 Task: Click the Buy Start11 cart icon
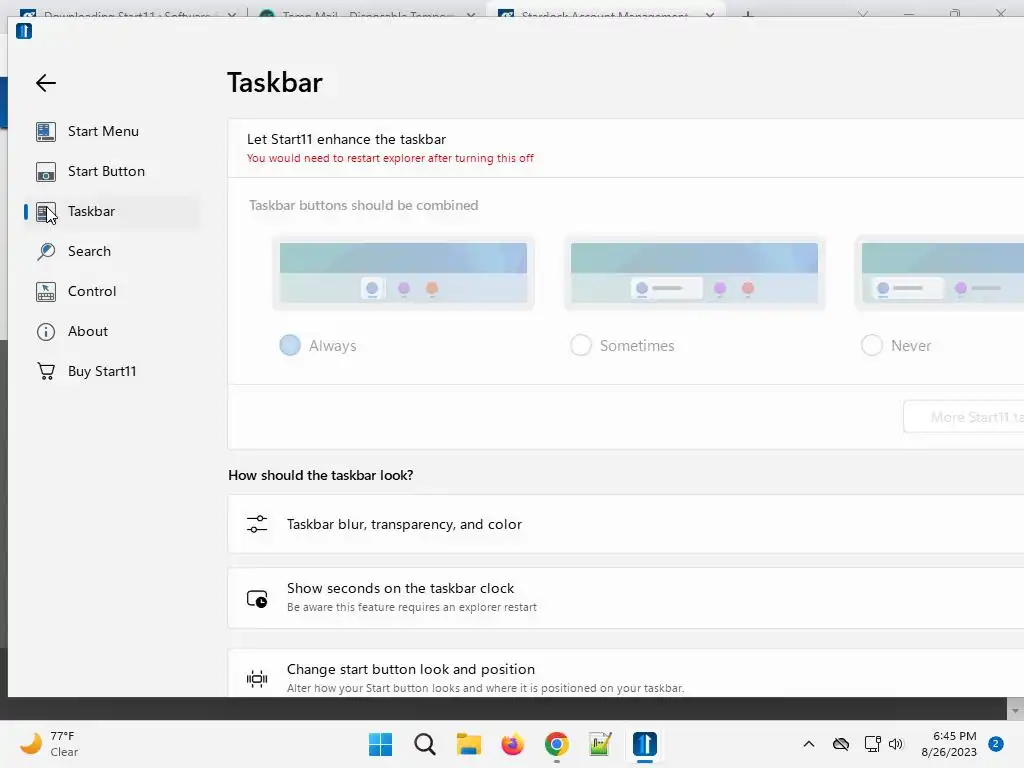tap(46, 372)
